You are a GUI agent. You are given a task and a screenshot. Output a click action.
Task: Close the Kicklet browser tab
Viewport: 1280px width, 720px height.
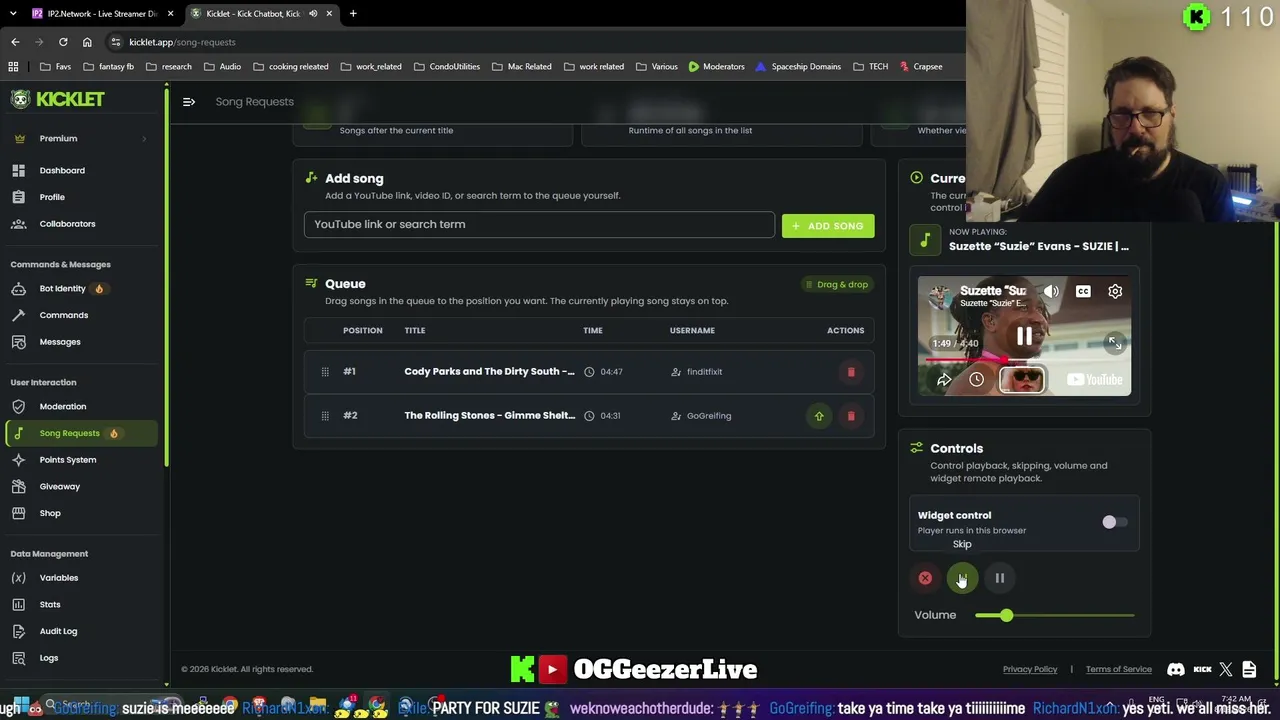point(329,14)
